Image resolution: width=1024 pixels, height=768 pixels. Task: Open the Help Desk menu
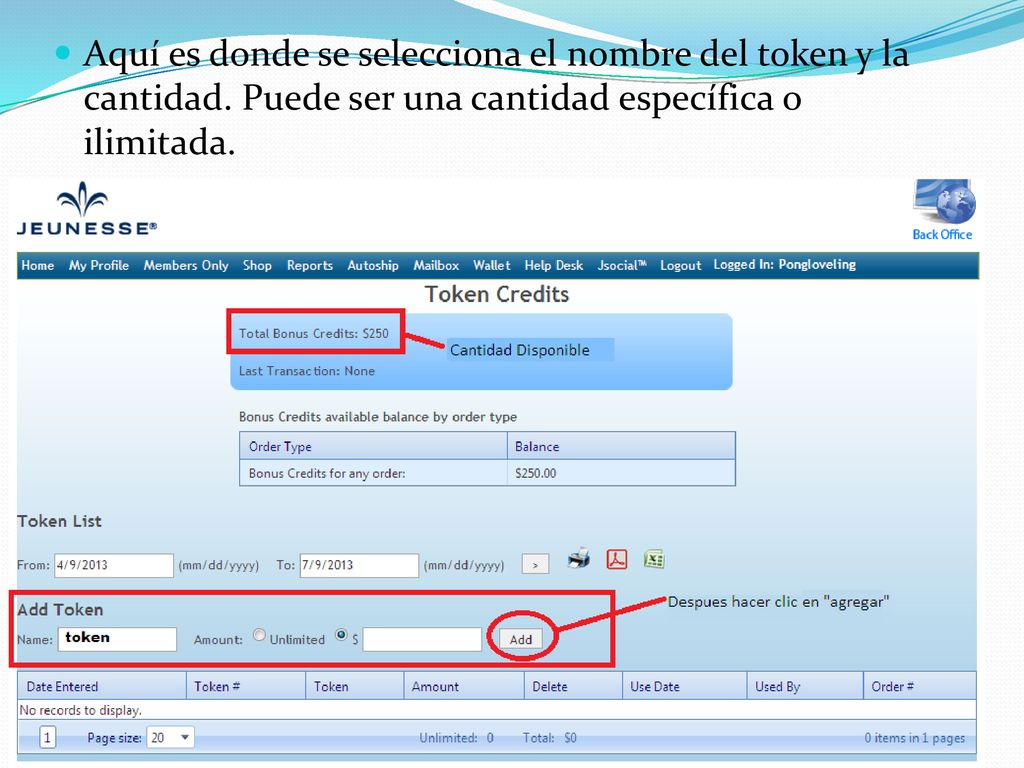pos(554,266)
